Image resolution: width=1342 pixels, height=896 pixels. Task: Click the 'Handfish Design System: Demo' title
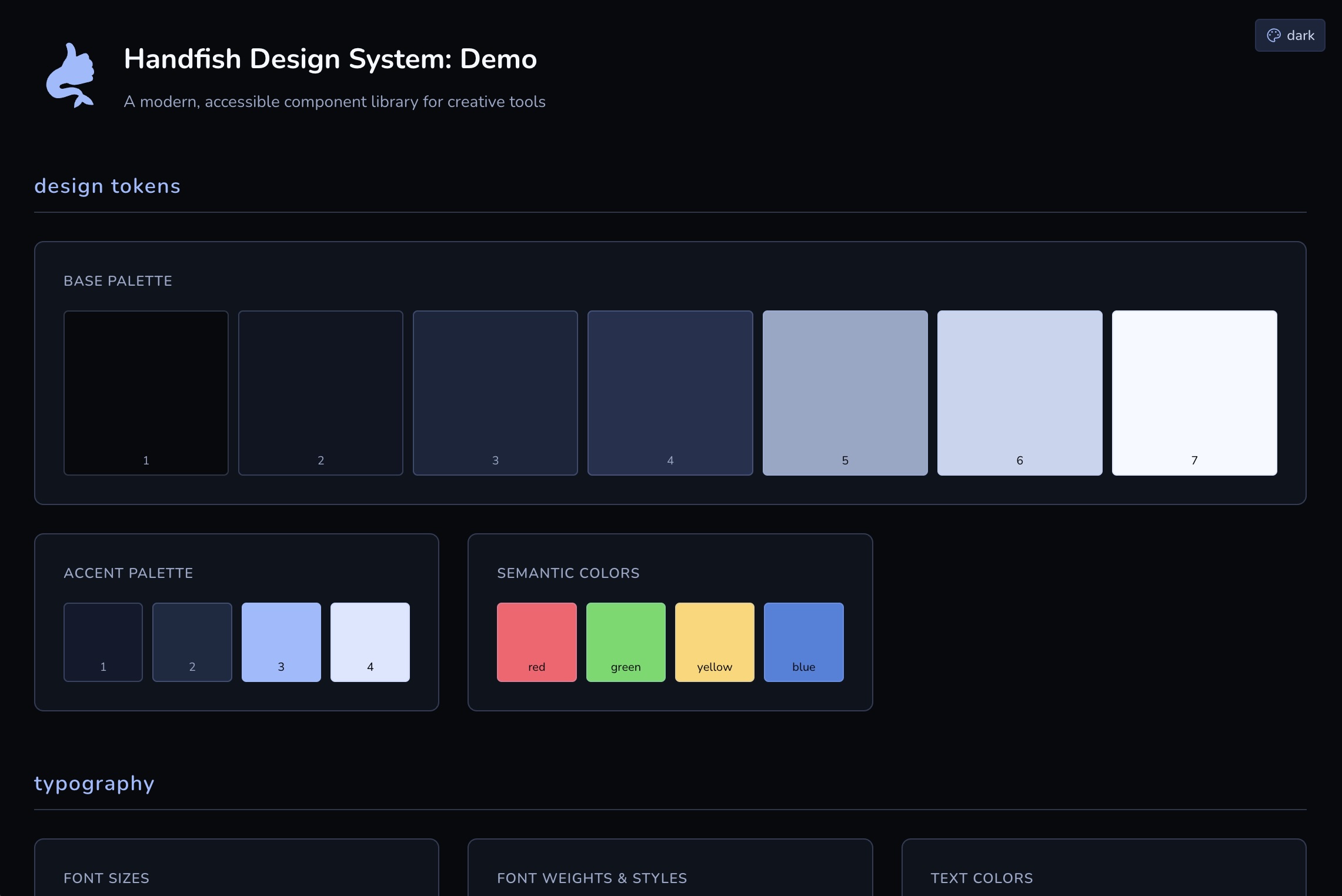tap(331, 59)
